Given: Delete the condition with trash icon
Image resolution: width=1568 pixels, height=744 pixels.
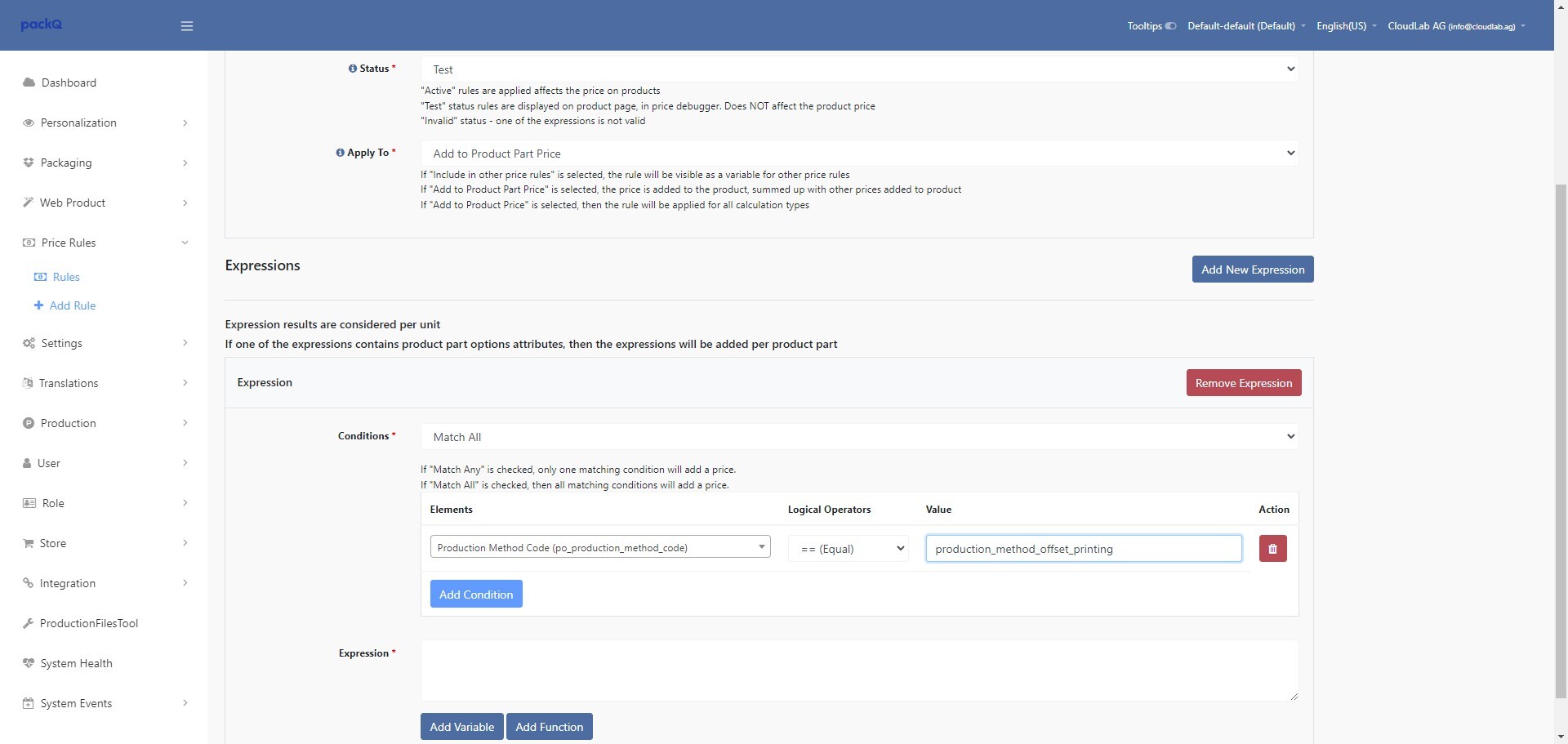Looking at the screenshot, I should [x=1272, y=549].
